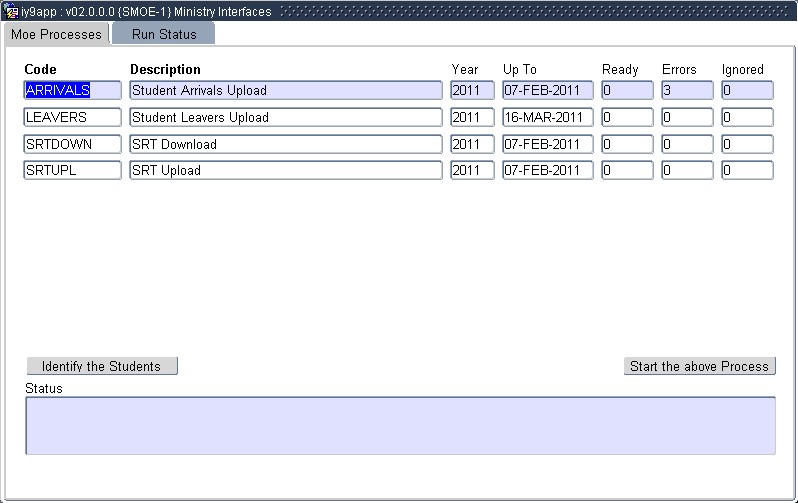
Task: Click the Ignored column label
Action: tap(743, 69)
